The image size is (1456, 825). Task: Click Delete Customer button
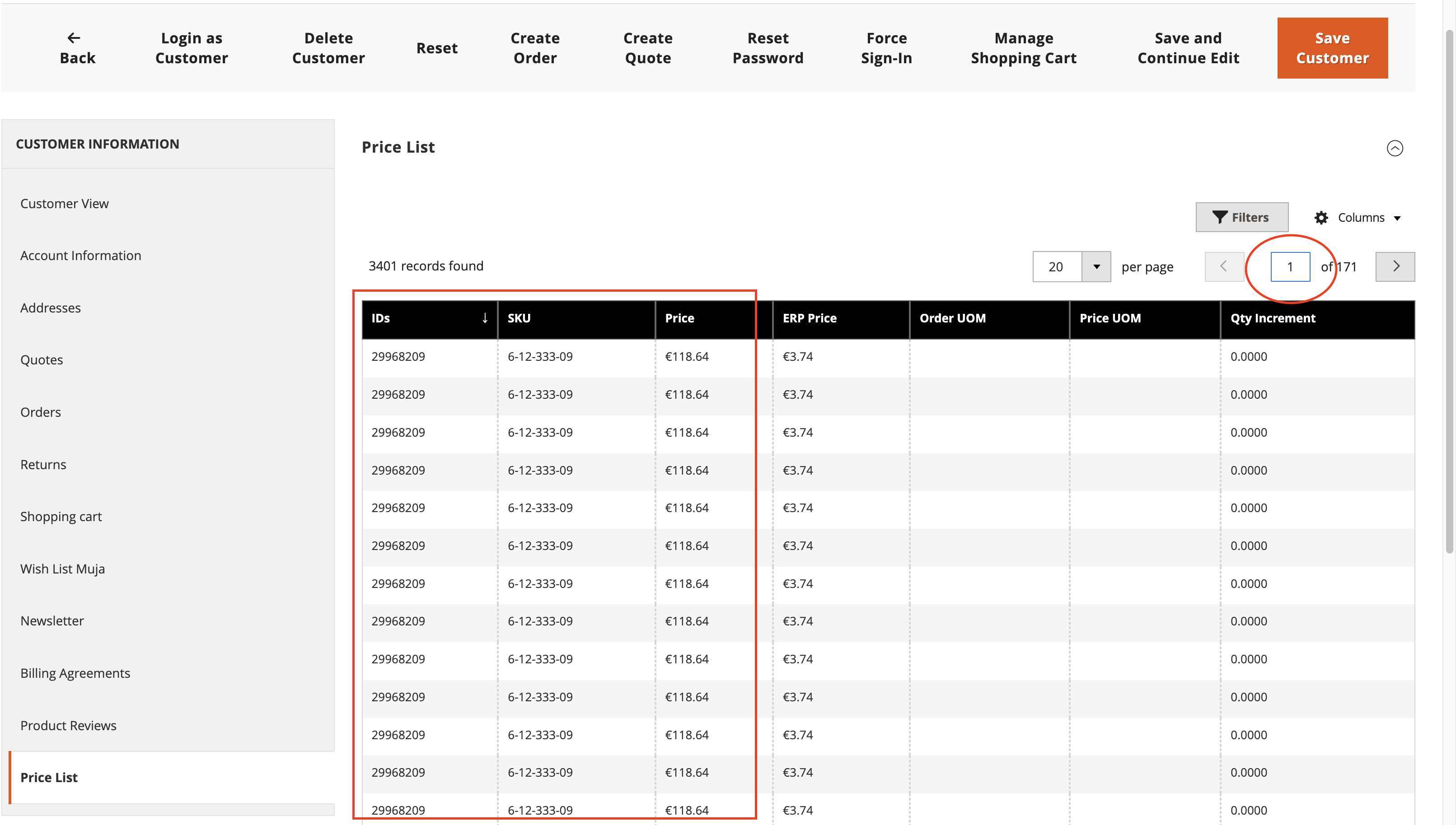[x=328, y=48]
